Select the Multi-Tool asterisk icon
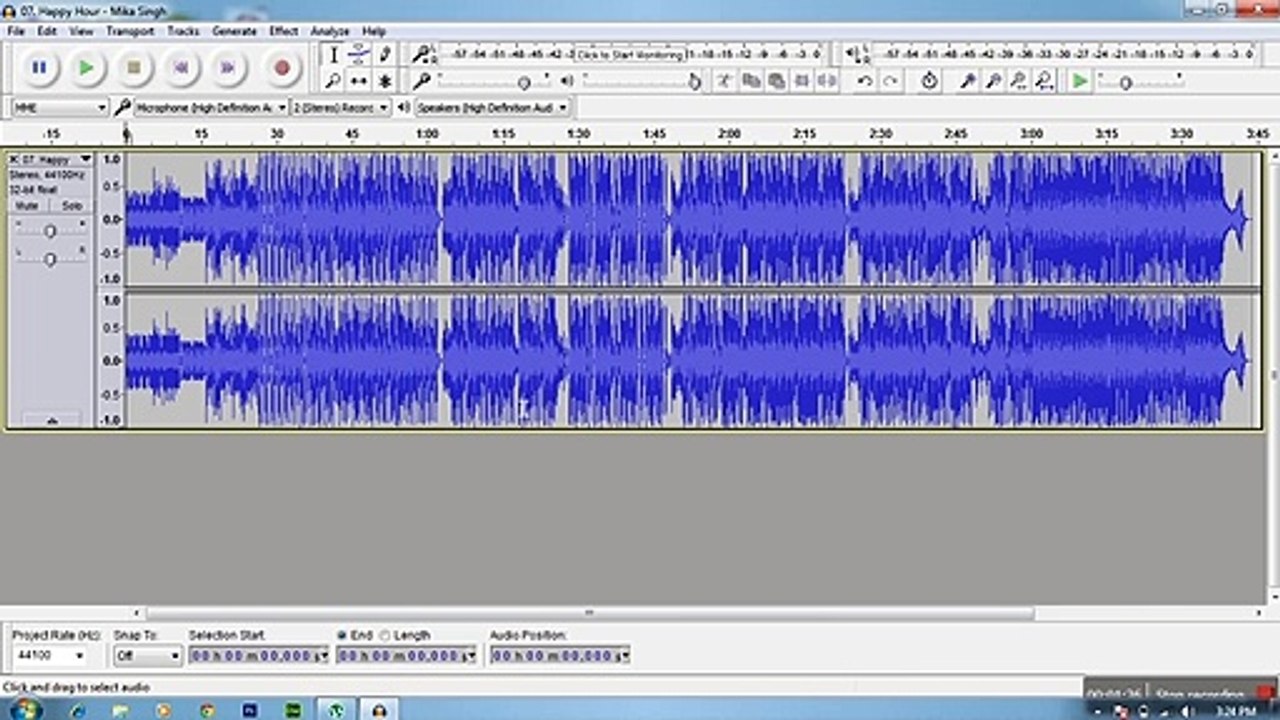 click(x=385, y=81)
